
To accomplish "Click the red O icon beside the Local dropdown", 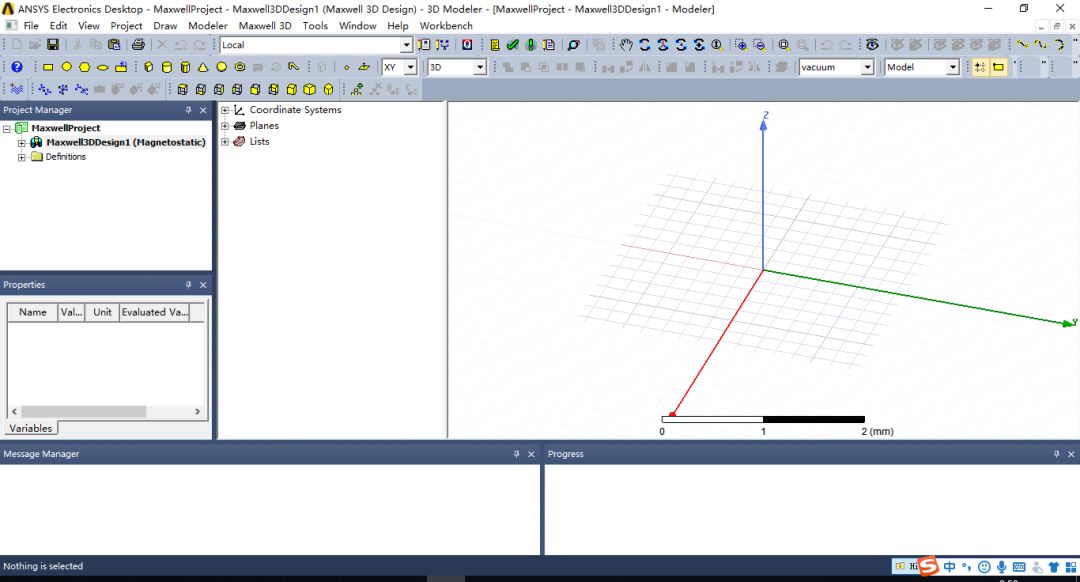I will coord(467,45).
